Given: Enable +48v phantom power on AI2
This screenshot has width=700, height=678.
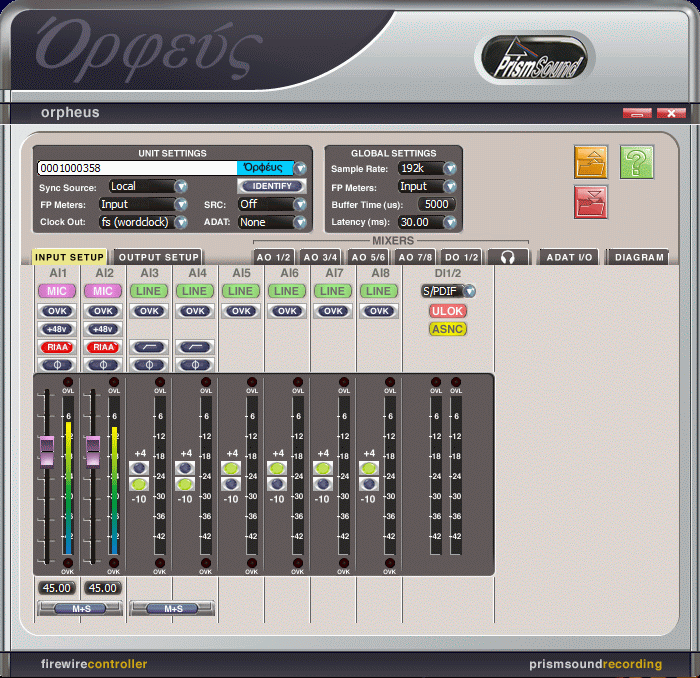Looking at the screenshot, I should coord(103,329).
